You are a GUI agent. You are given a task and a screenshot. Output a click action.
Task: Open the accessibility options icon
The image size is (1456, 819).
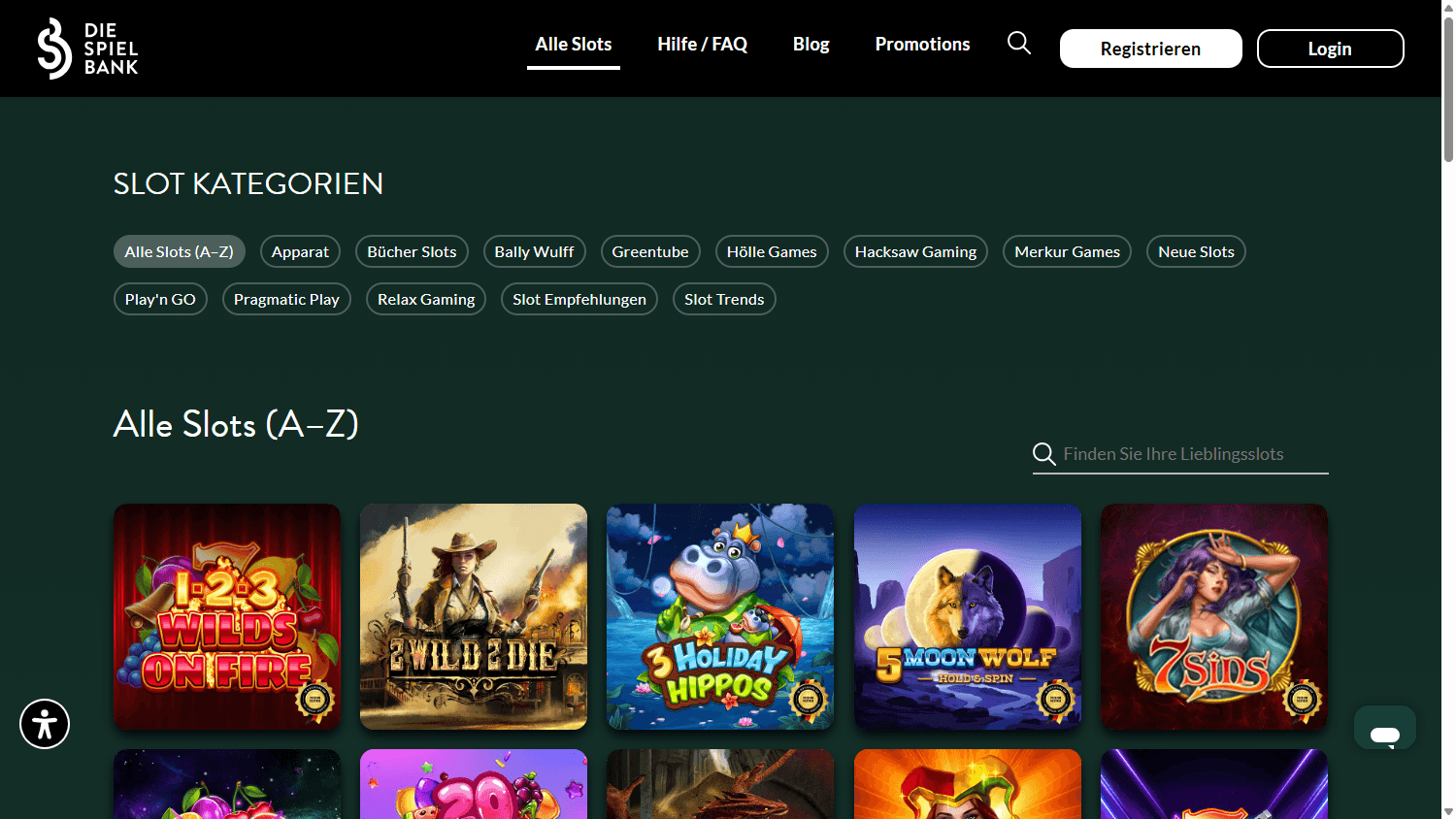45,724
